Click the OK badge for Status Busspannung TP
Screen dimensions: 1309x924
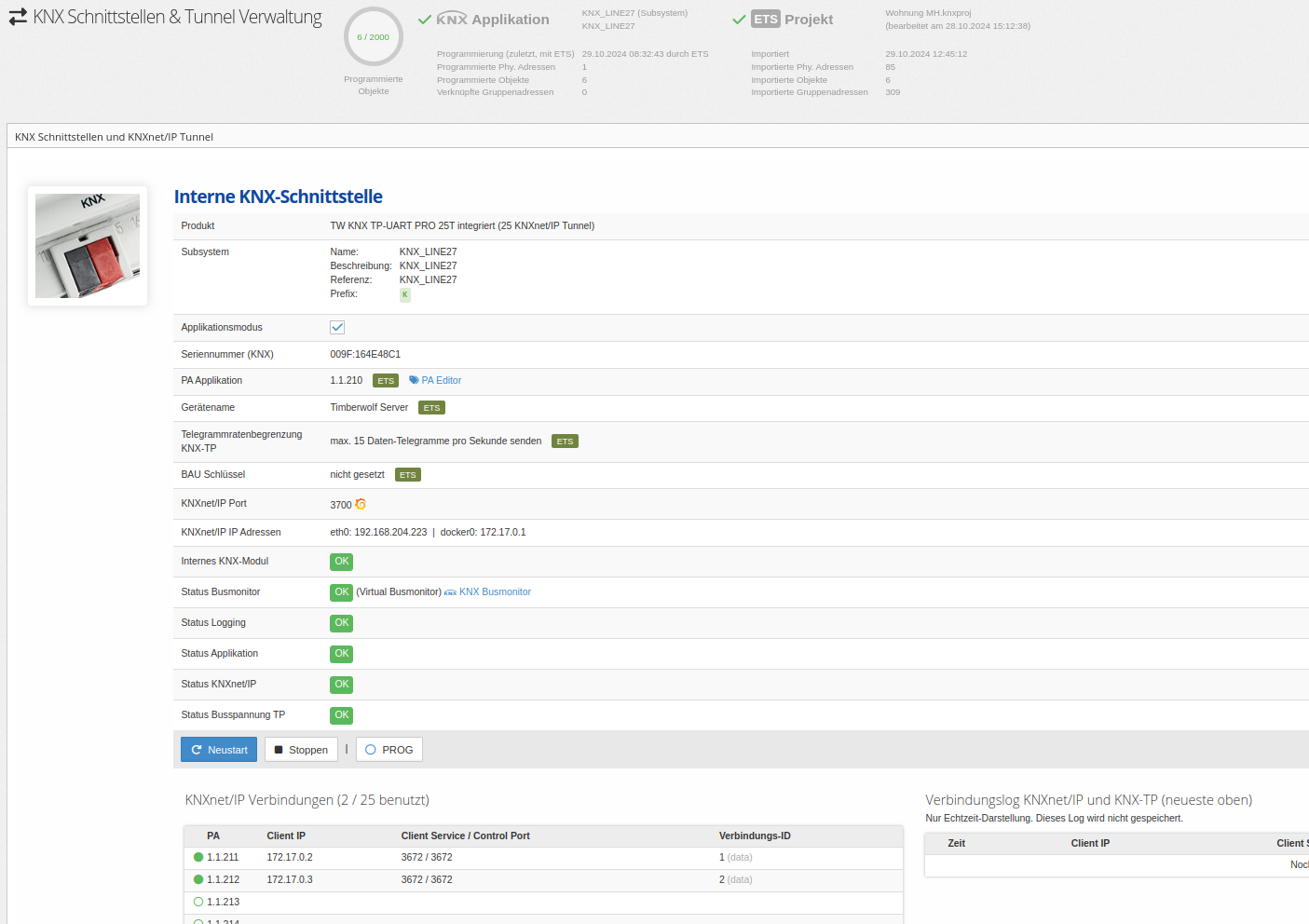click(x=342, y=715)
